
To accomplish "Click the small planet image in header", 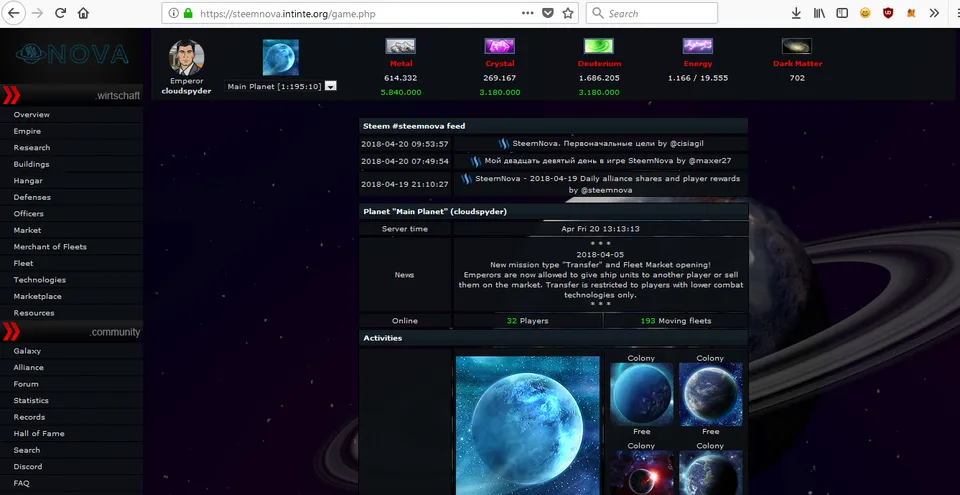I will (x=280, y=57).
